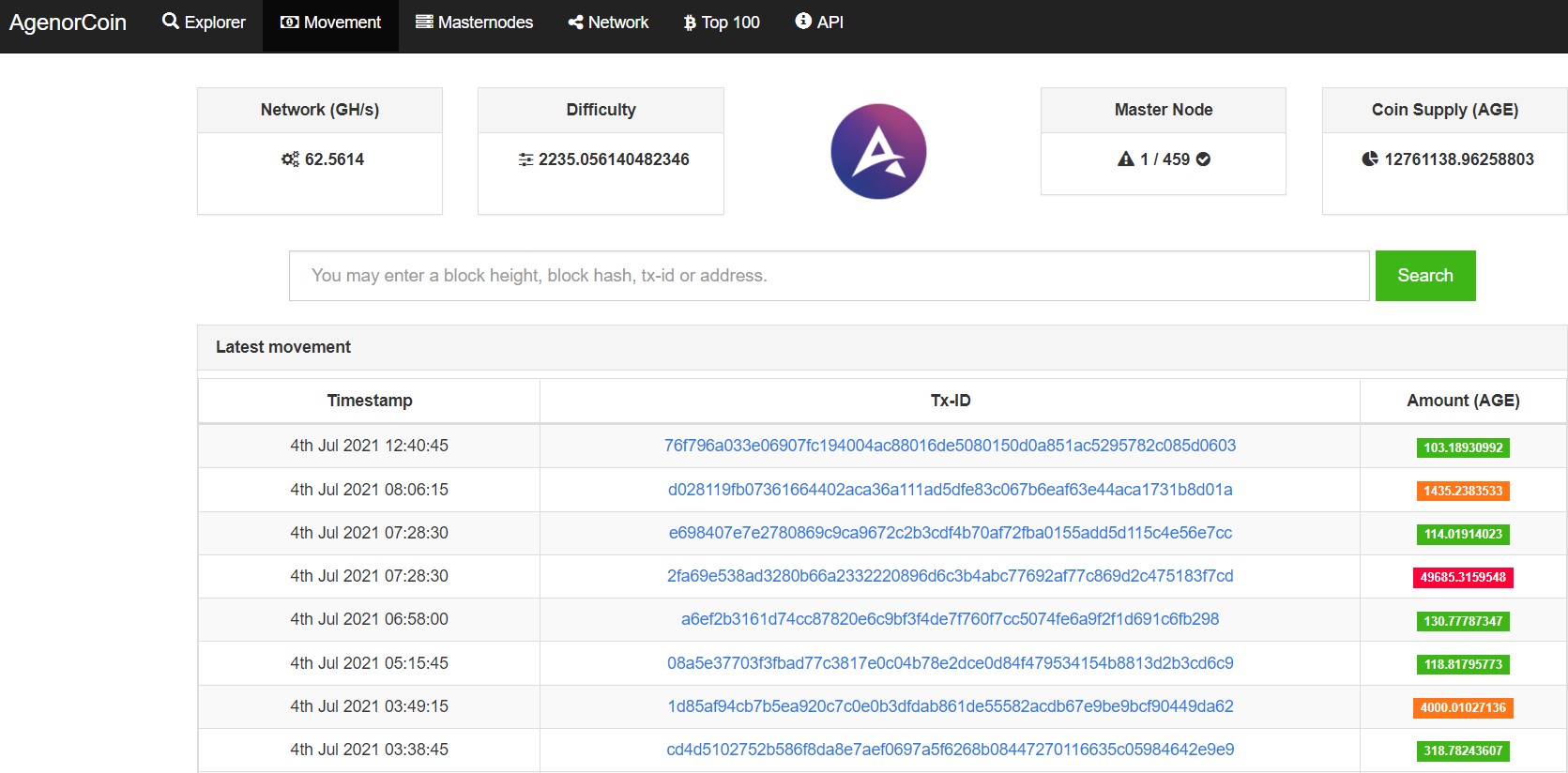Click the orange 1435.2383533 amount badge
The image size is (1568, 773).
(x=1463, y=491)
